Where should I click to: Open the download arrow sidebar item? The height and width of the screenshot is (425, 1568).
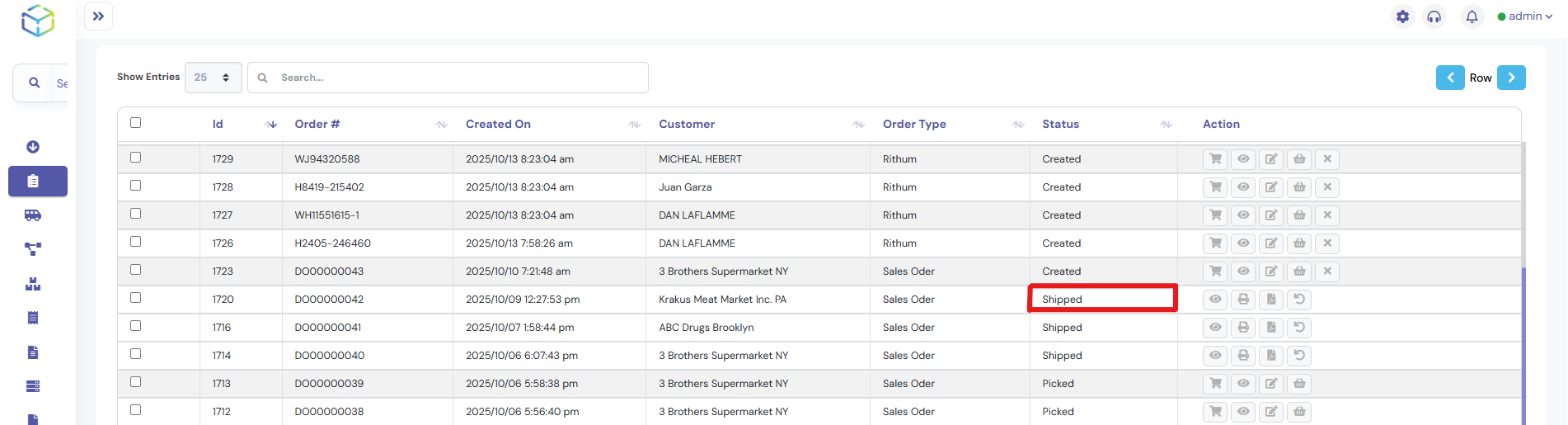coord(33,147)
